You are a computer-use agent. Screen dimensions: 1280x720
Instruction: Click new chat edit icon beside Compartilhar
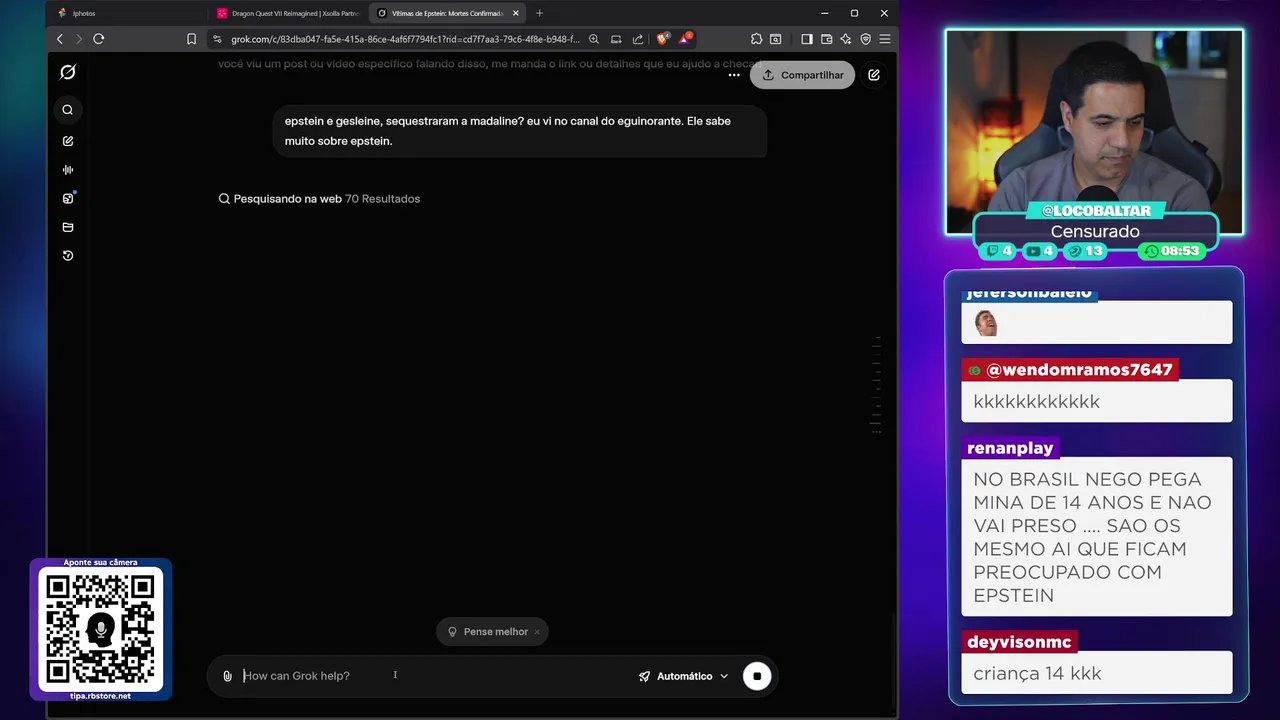point(874,75)
